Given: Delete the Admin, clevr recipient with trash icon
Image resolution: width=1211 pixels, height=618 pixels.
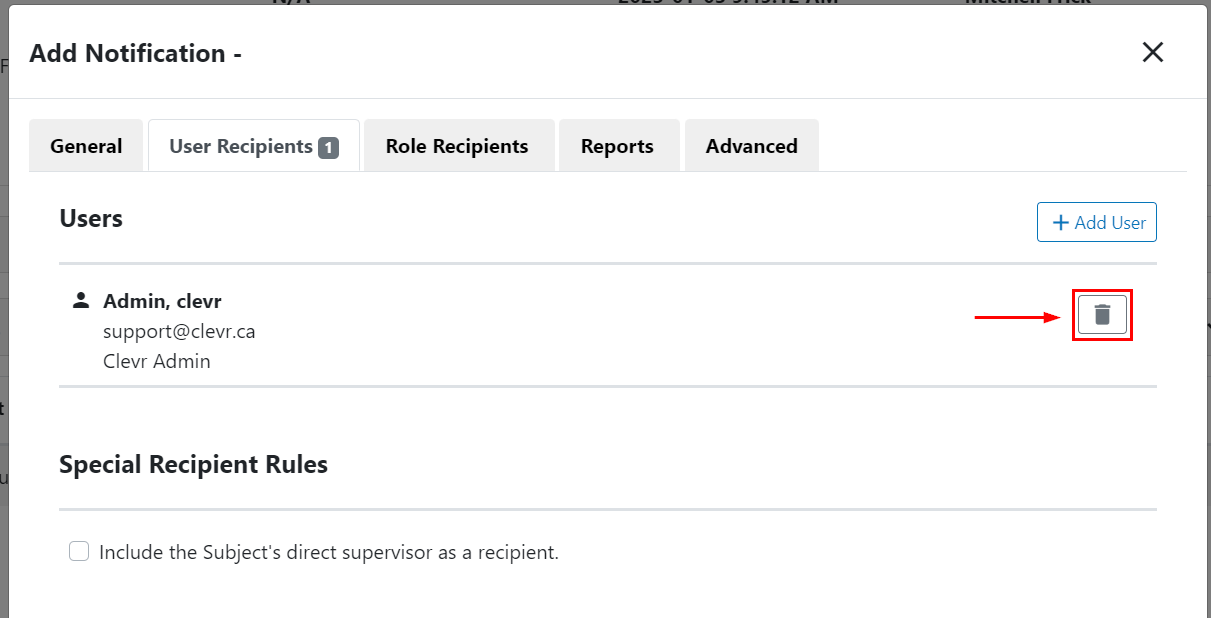Looking at the screenshot, I should [1102, 315].
